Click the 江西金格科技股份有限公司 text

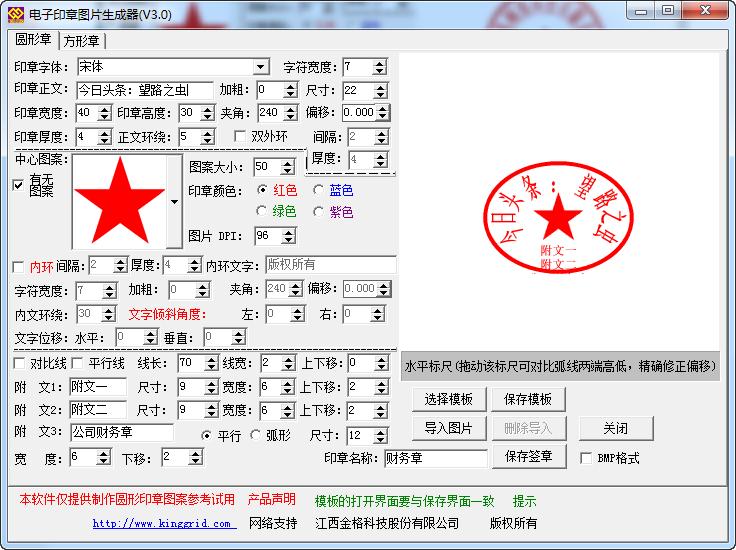(387, 523)
